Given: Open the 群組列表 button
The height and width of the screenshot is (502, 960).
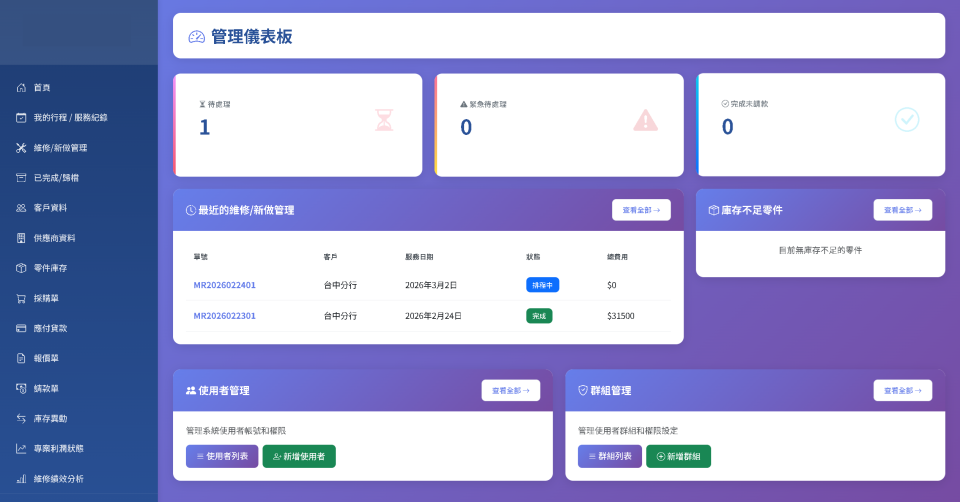Looking at the screenshot, I should [x=610, y=456].
